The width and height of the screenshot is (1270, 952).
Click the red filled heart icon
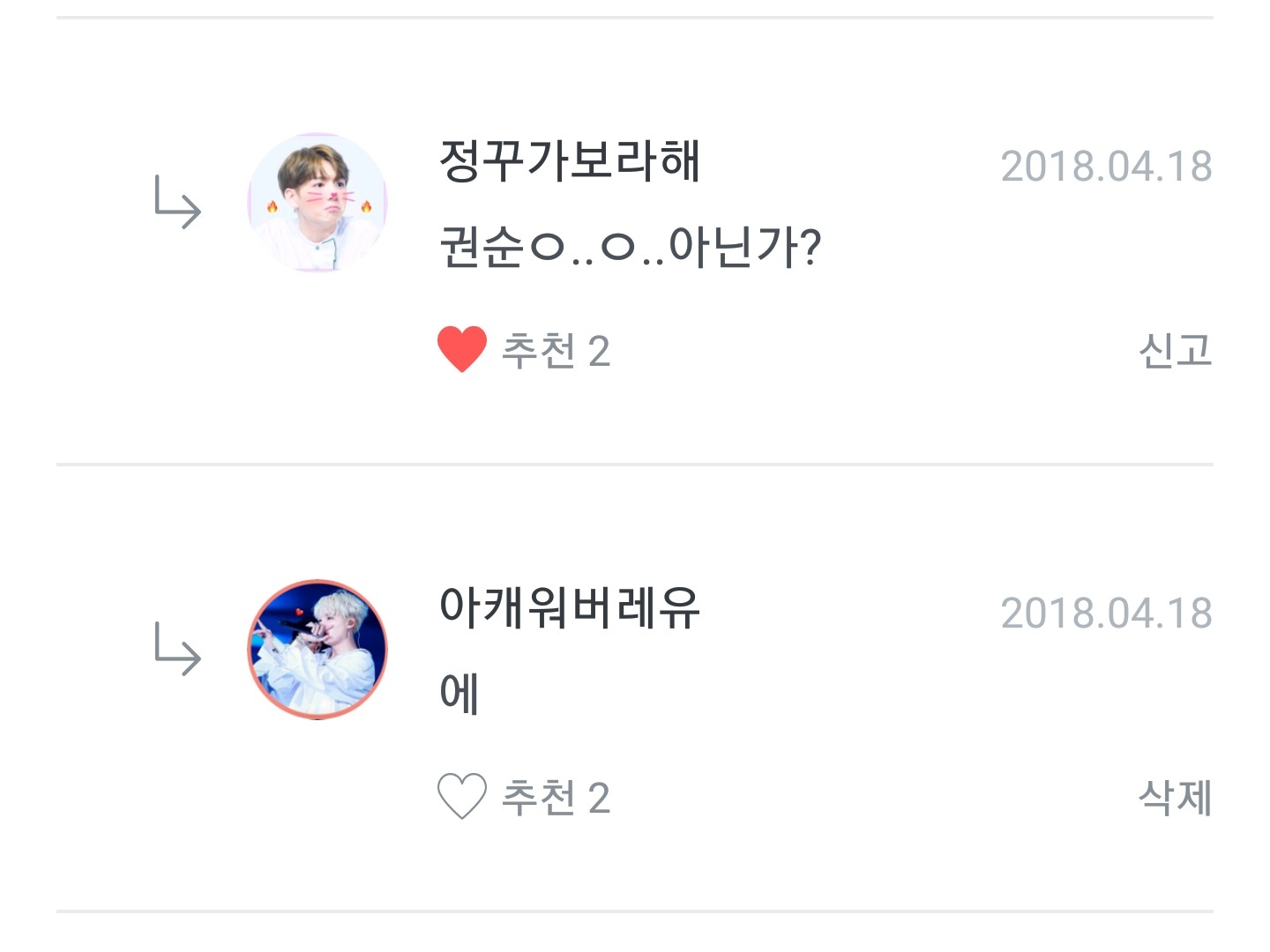click(x=461, y=349)
